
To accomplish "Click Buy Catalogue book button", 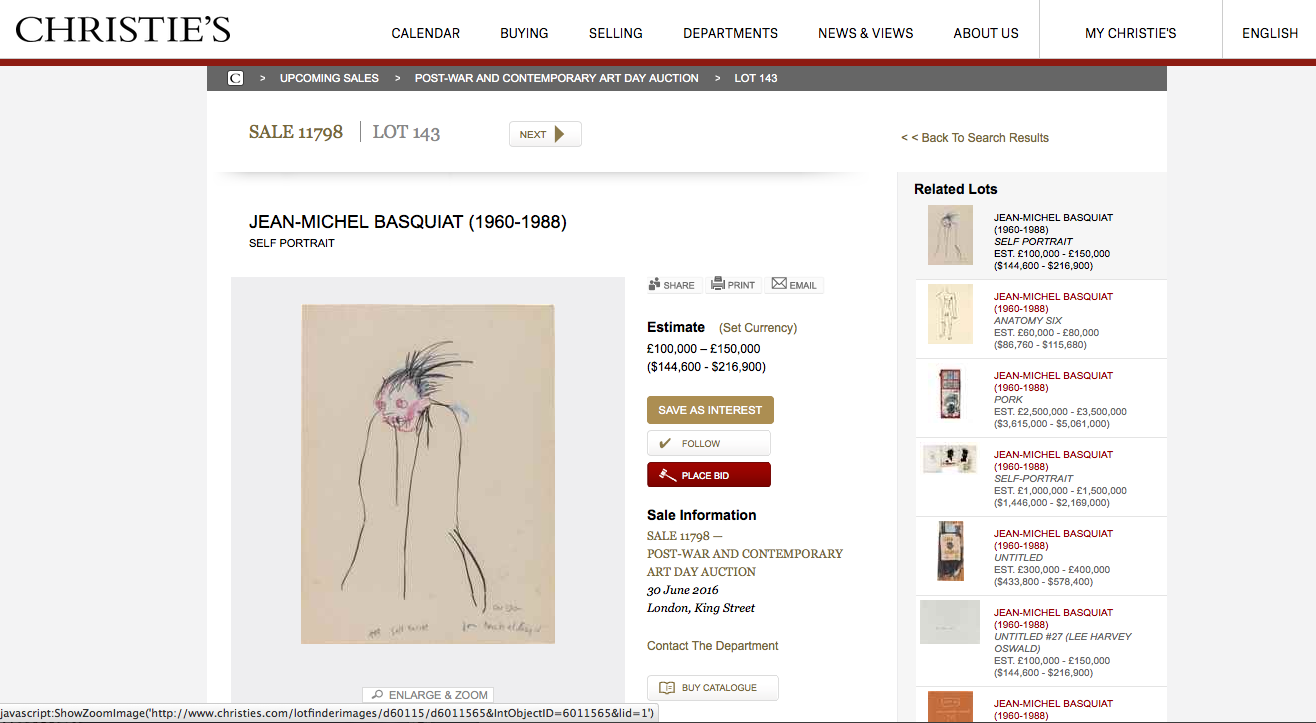I will [x=713, y=688].
